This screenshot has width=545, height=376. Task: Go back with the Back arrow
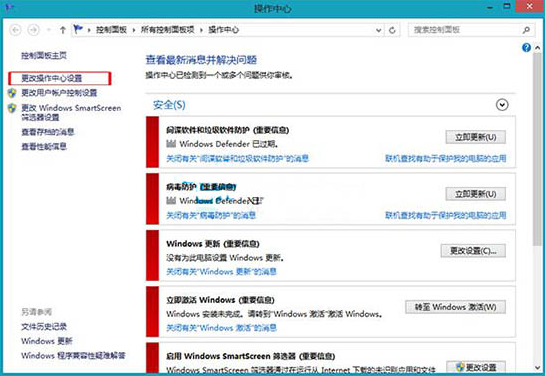[x=15, y=30]
